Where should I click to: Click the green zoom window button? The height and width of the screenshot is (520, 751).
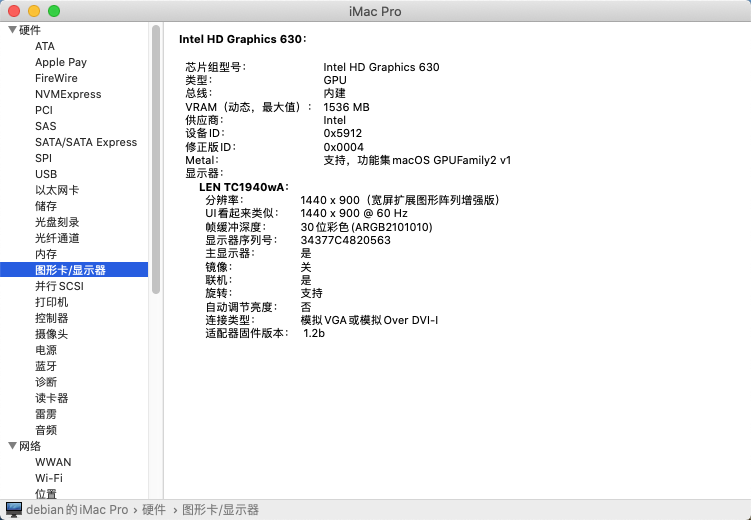pos(54,11)
